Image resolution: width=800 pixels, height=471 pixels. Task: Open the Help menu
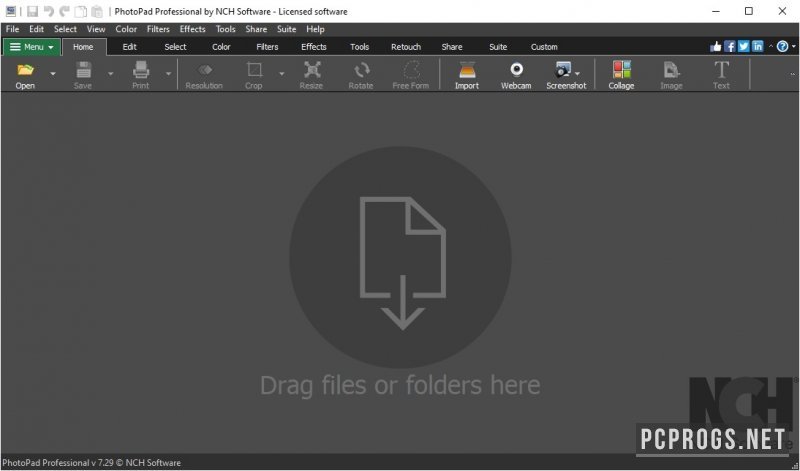(315, 29)
